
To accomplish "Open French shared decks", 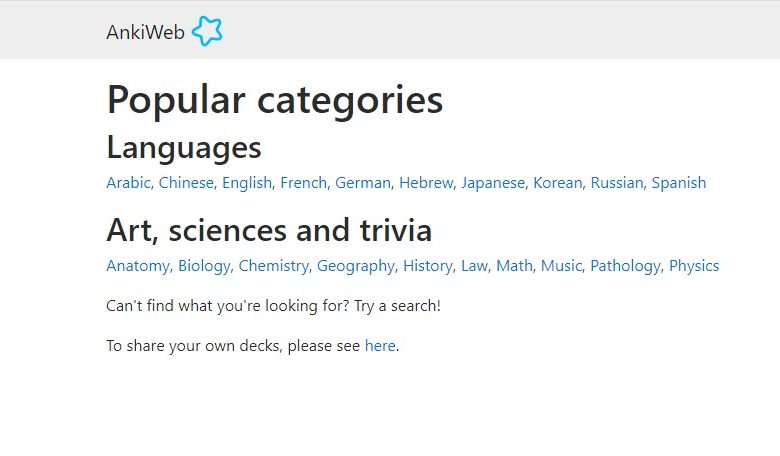I will tap(303, 182).
